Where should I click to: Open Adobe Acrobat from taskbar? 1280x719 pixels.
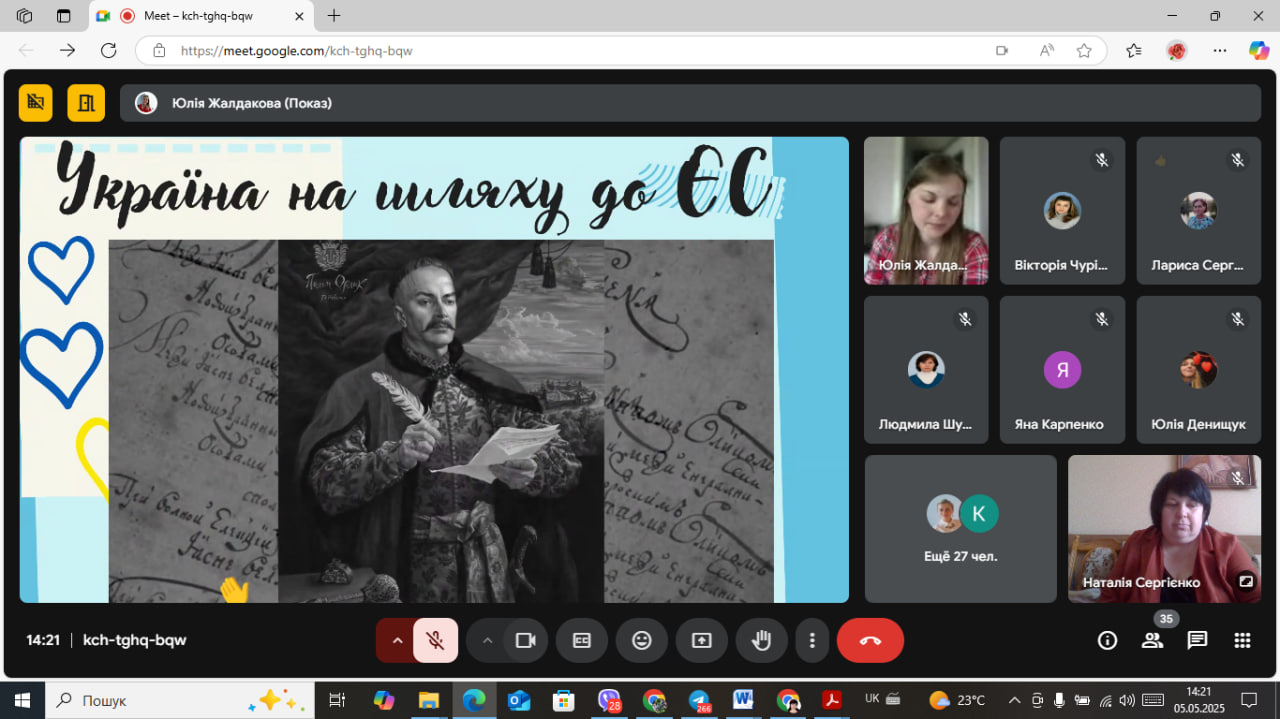coord(833,700)
